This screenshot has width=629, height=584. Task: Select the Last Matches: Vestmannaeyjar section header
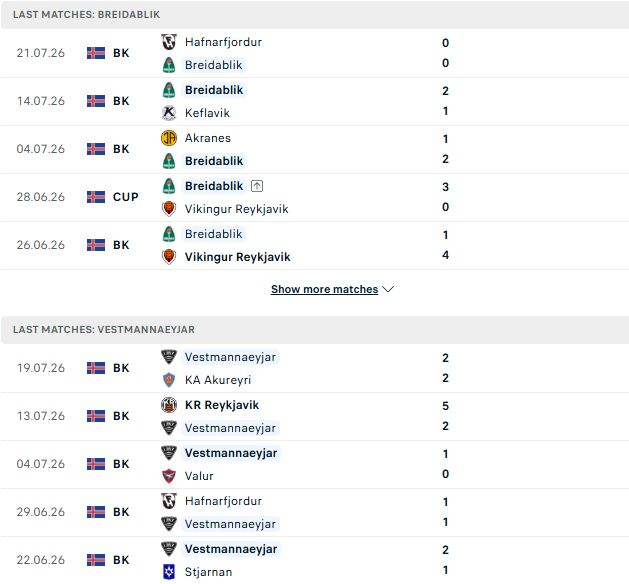tap(314, 329)
